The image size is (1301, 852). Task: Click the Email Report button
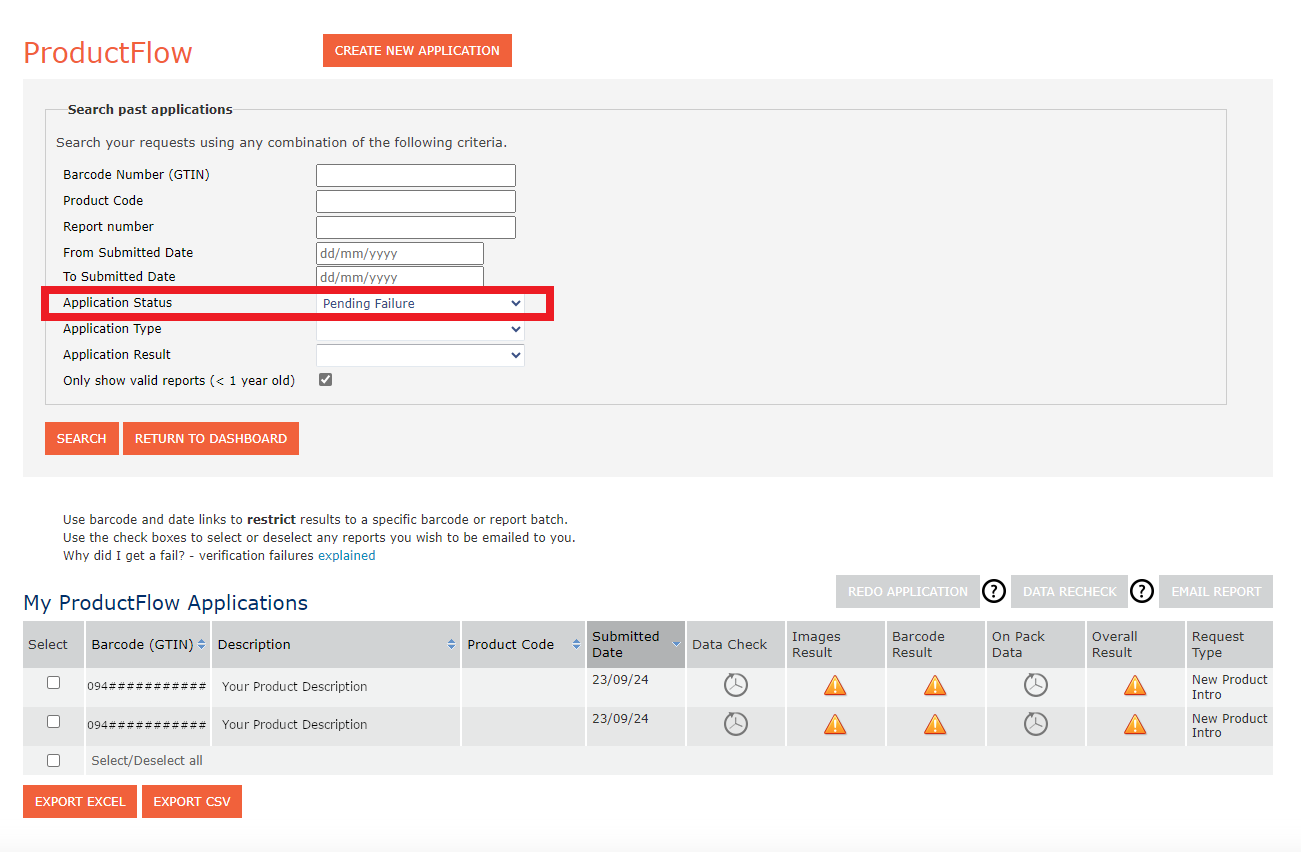(x=1216, y=591)
